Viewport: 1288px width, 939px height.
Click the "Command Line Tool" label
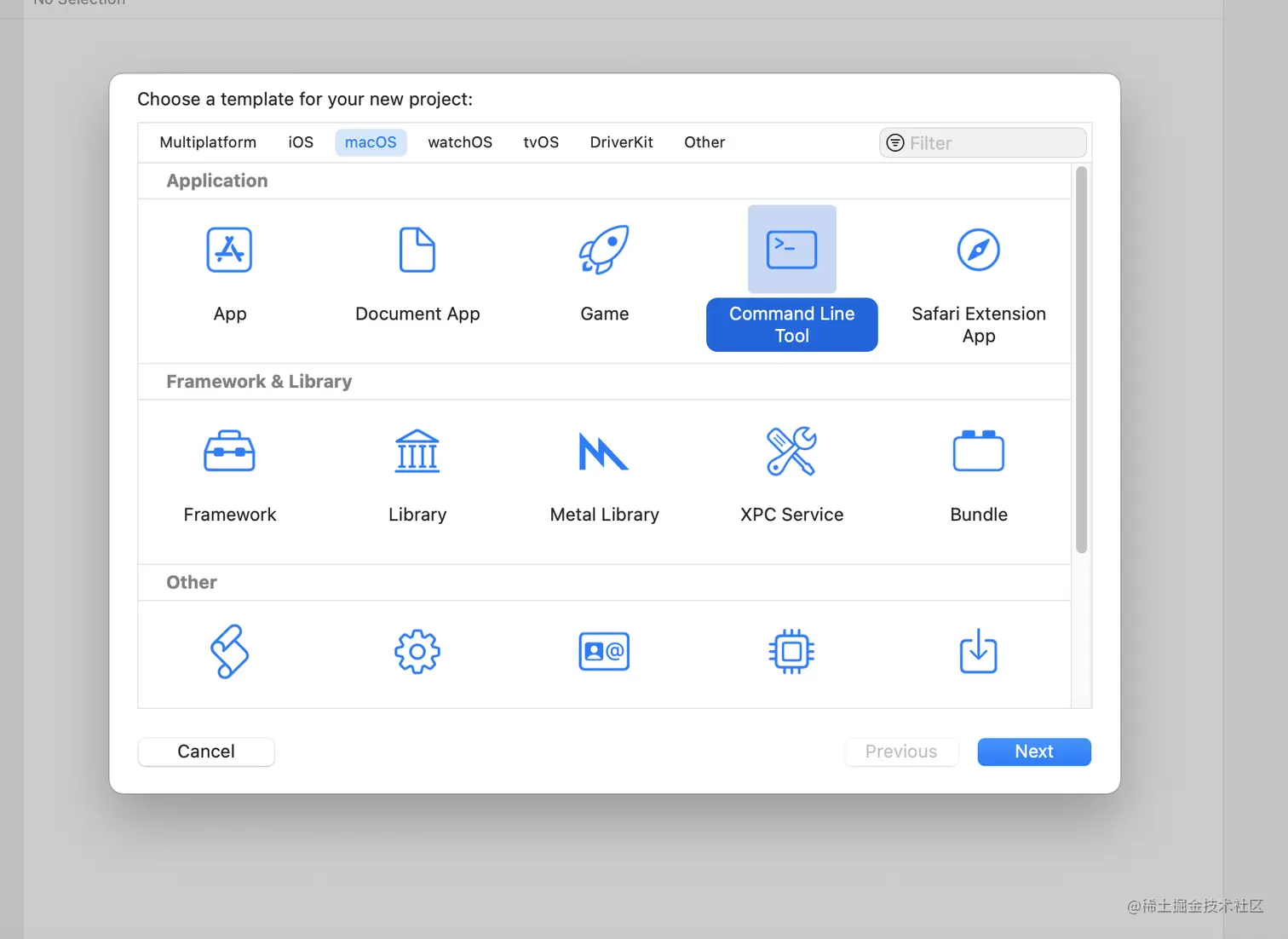pyautogui.click(x=791, y=325)
